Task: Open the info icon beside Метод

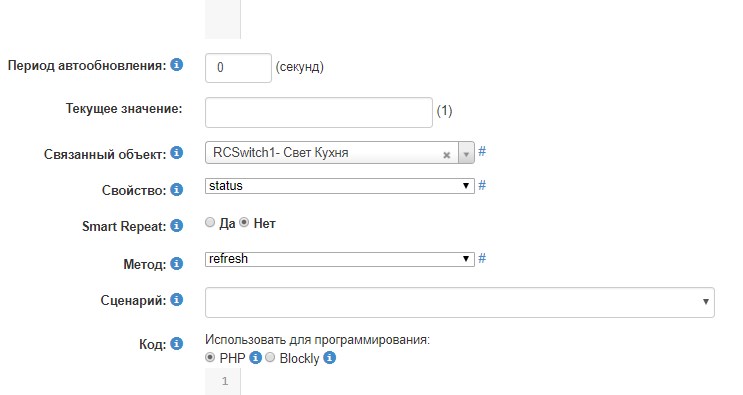Action: pyautogui.click(x=177, y=263)
